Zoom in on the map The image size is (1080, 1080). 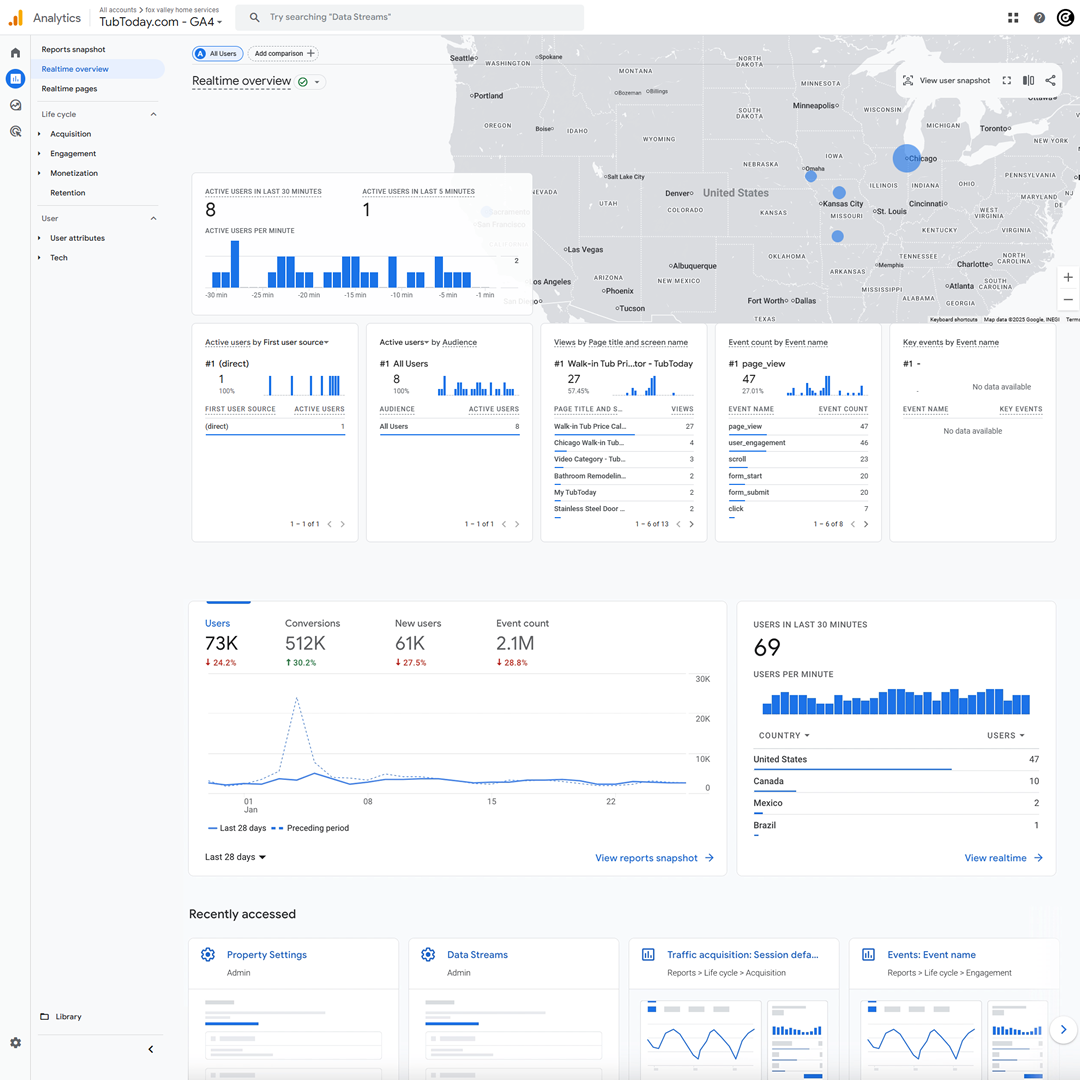pos(1068,277)
